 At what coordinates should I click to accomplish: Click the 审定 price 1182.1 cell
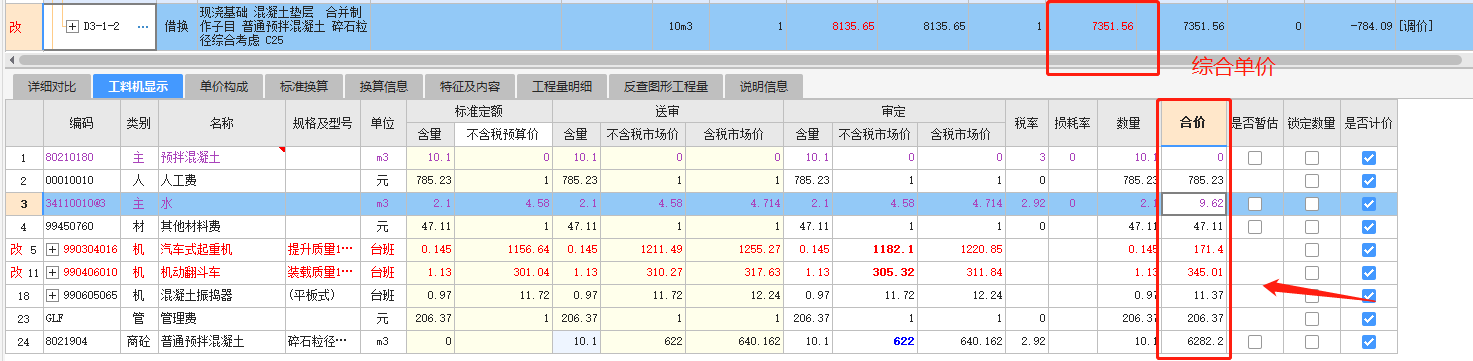click(x=874, y=250)
